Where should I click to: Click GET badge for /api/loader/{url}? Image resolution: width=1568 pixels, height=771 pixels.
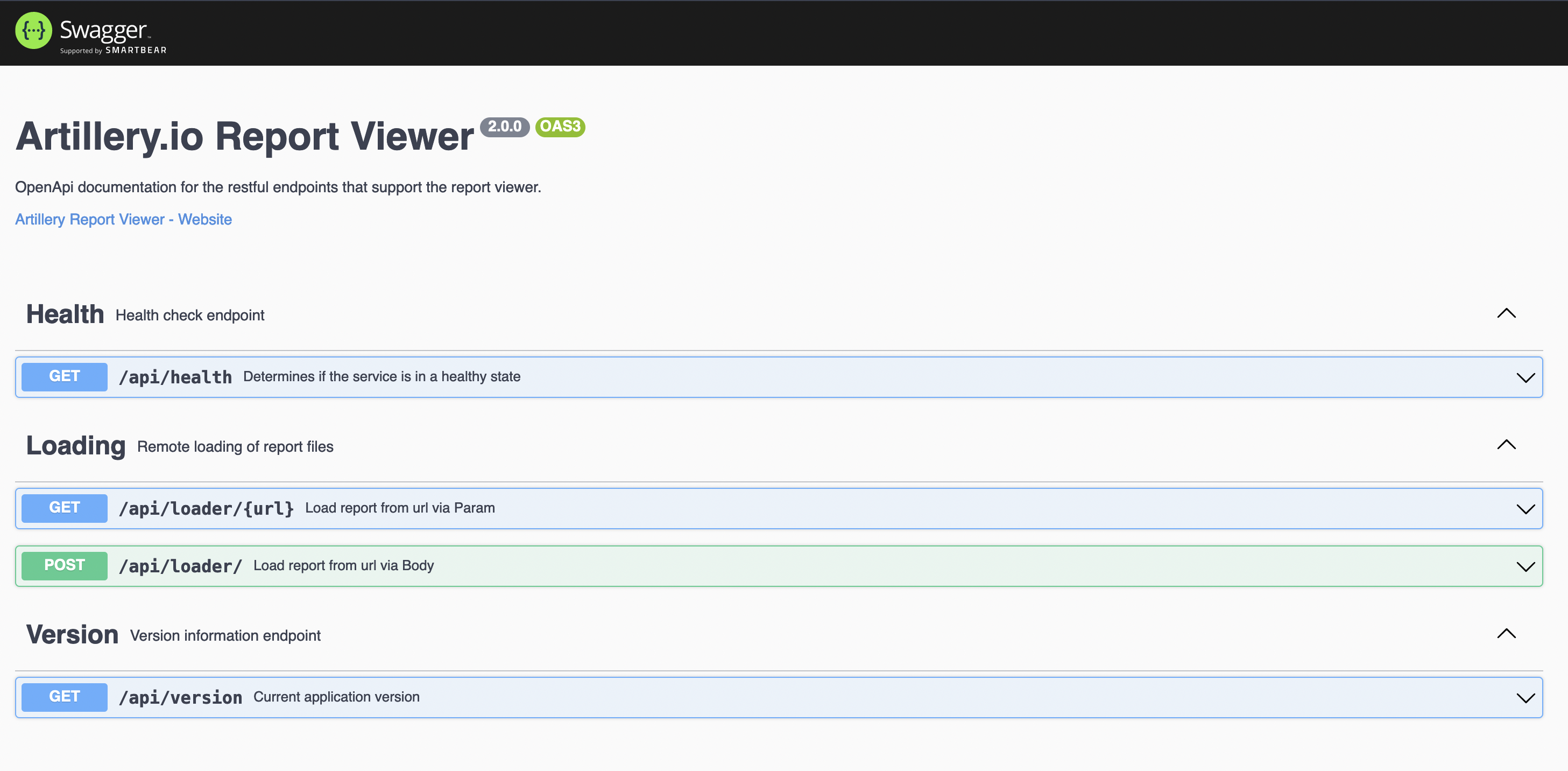click(x=64, y=508)
